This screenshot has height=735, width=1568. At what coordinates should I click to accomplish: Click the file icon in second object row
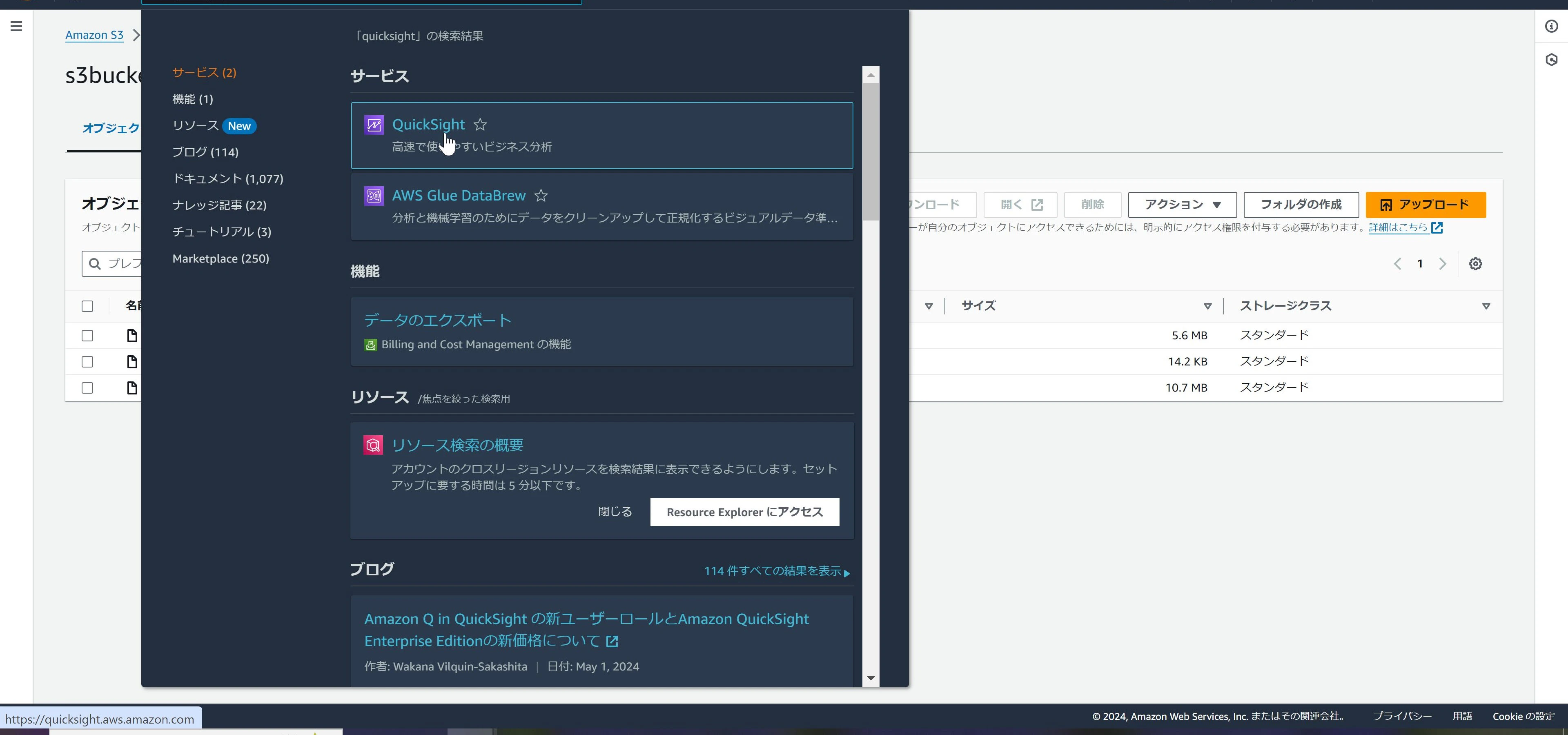pos(132,362)
